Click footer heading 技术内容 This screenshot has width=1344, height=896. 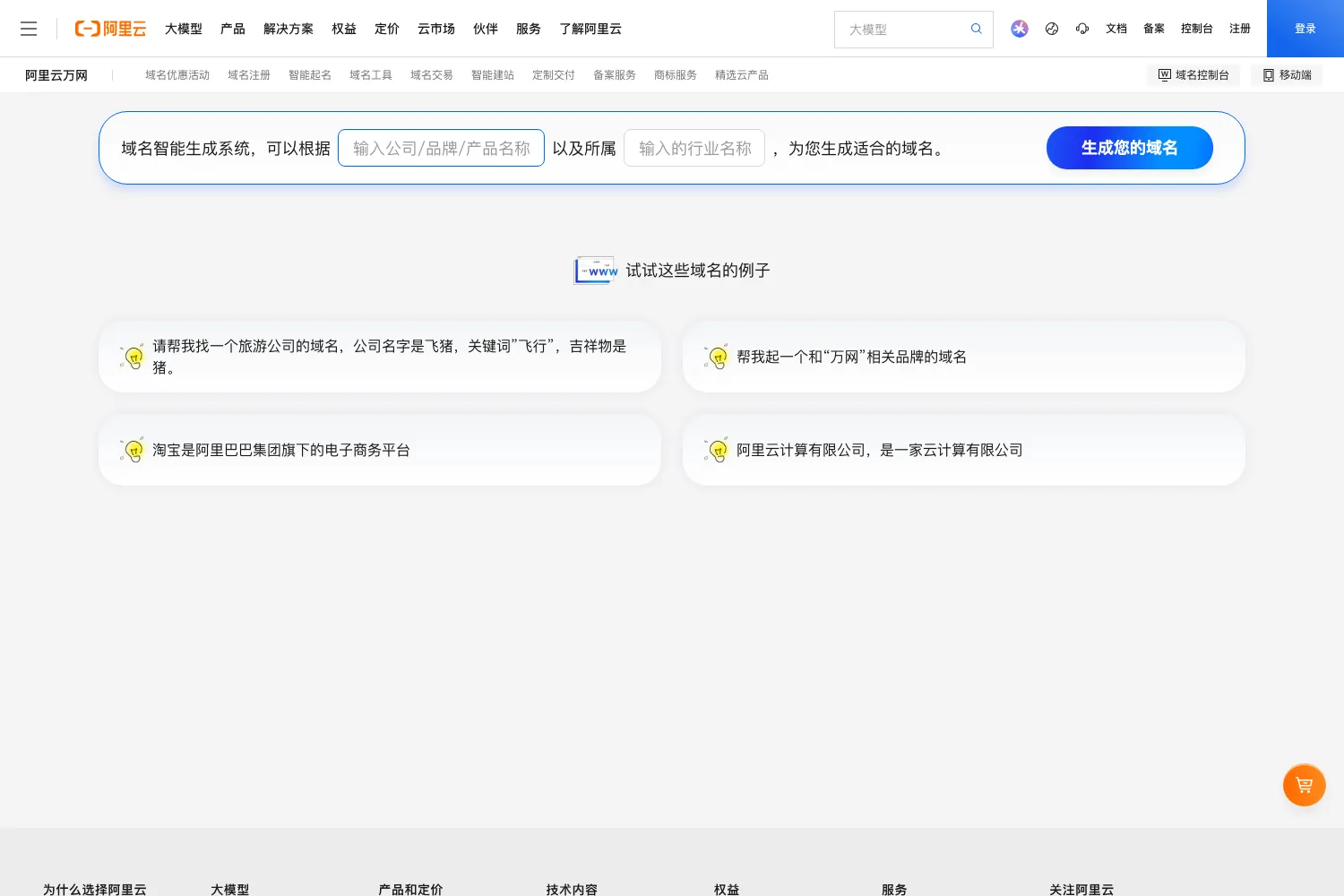point(572,889)
